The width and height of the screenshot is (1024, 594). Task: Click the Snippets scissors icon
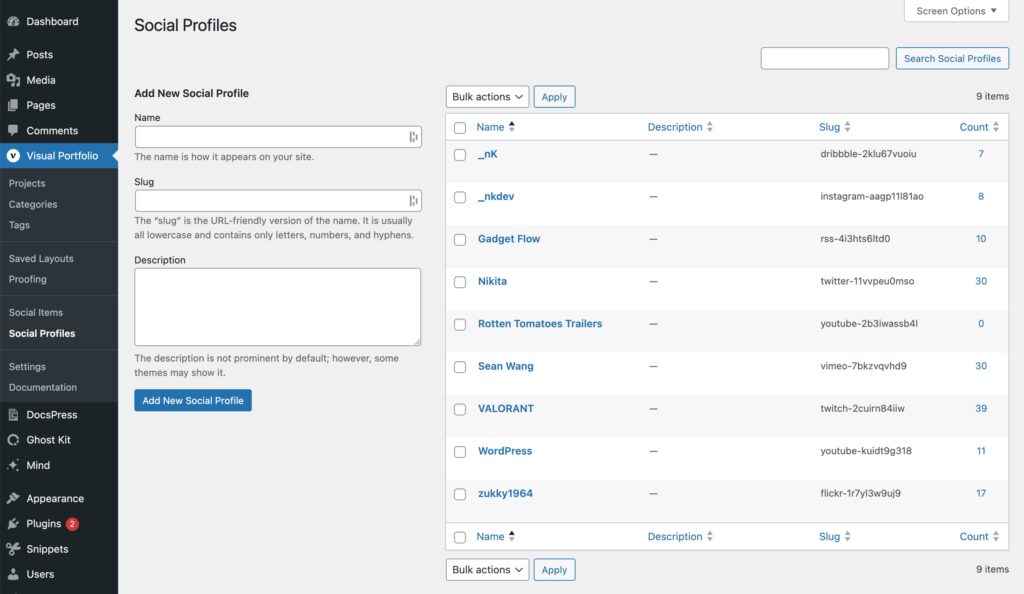click(x=13, y=549)
